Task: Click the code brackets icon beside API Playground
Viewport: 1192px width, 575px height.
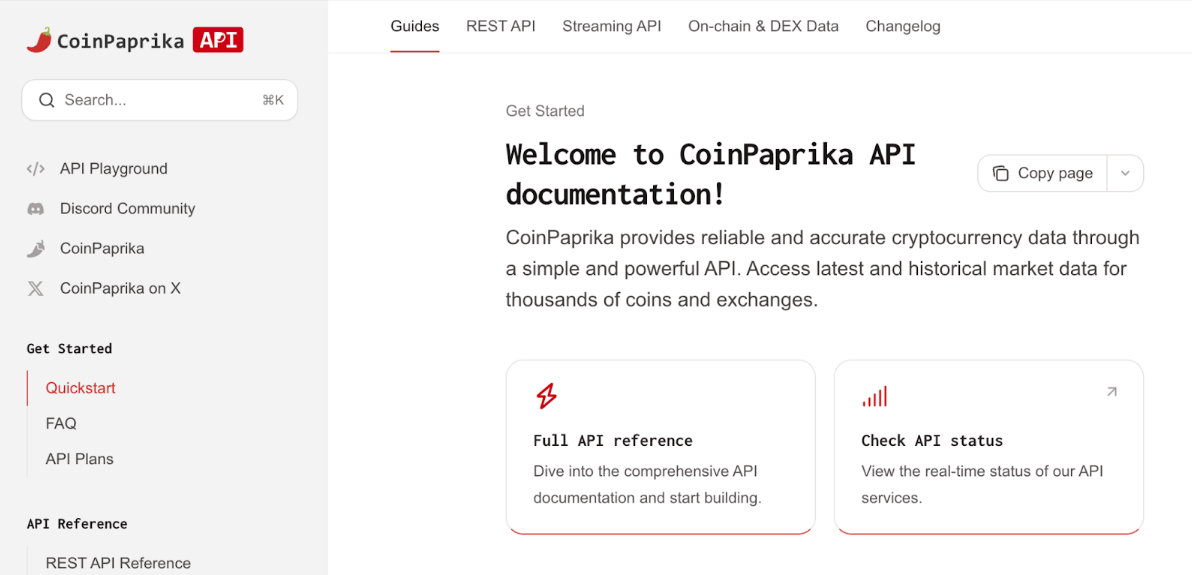Action: click(36, 169)
